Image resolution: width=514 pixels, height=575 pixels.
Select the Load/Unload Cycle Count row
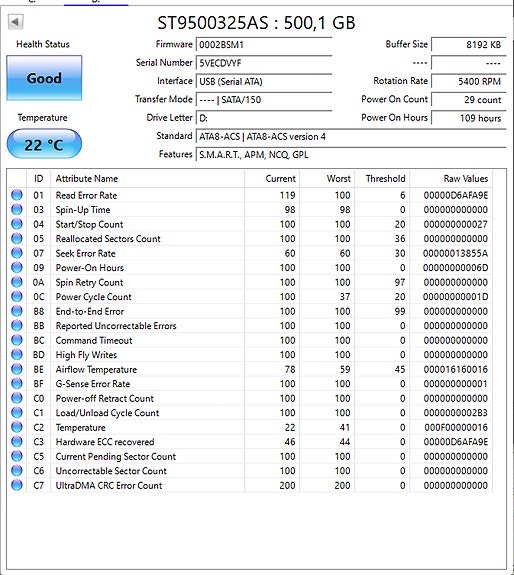250,413
